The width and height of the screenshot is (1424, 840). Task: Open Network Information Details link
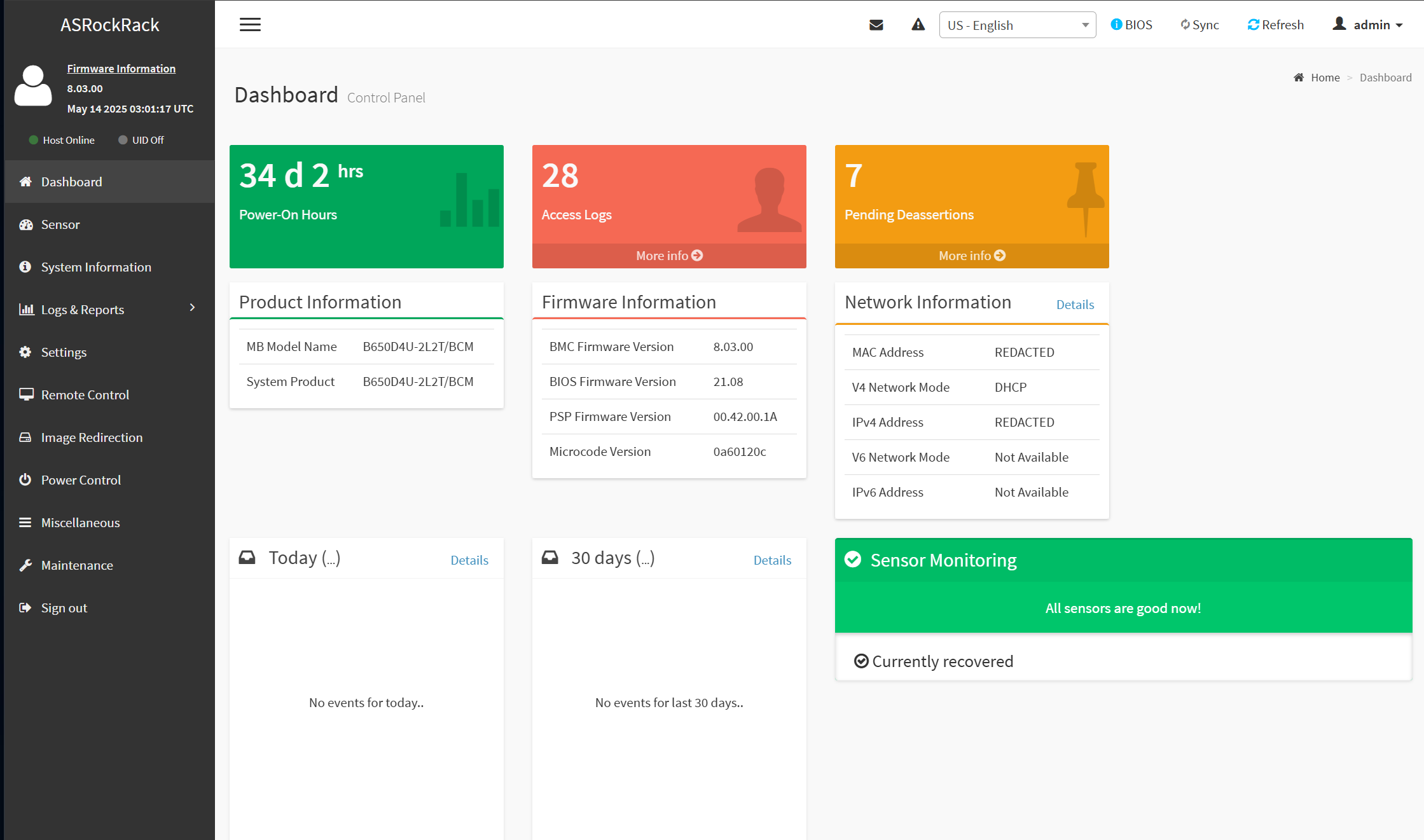click(1075, 305)
